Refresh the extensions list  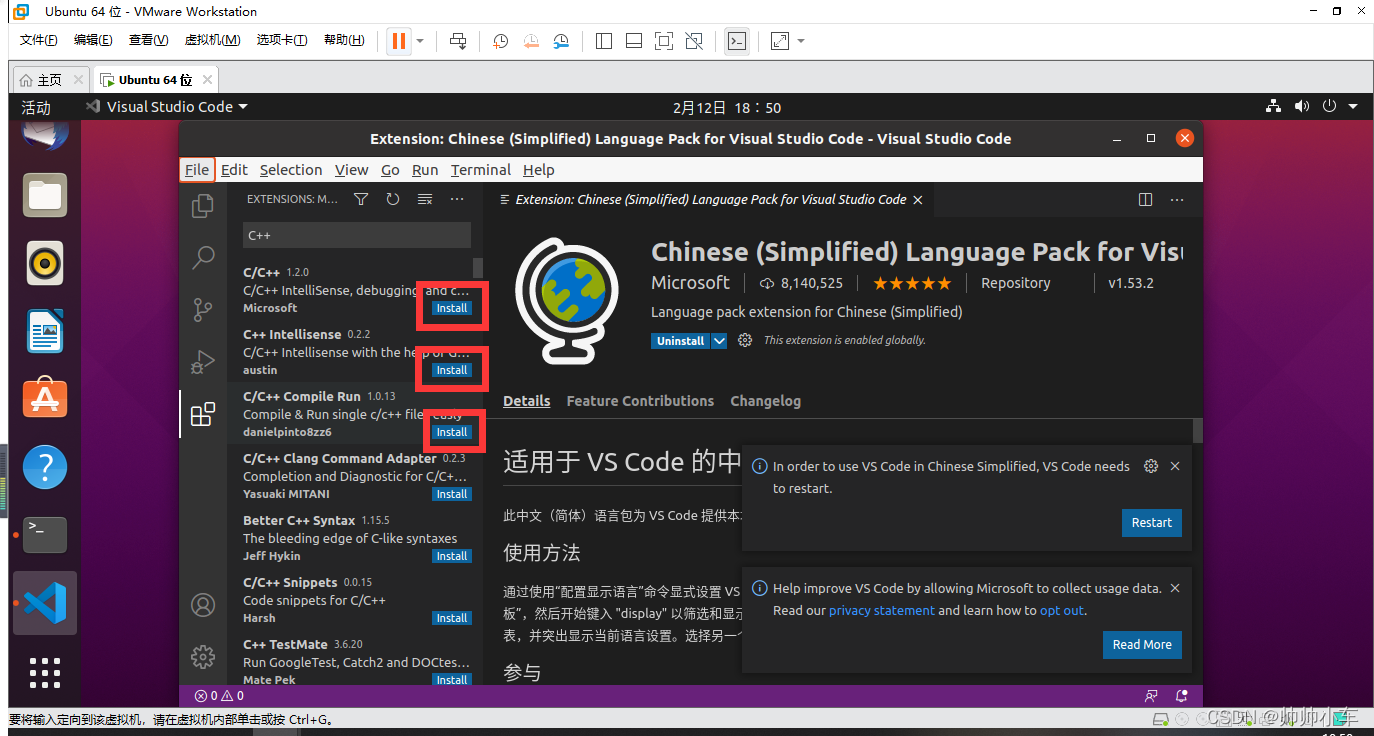pos(393,199)
